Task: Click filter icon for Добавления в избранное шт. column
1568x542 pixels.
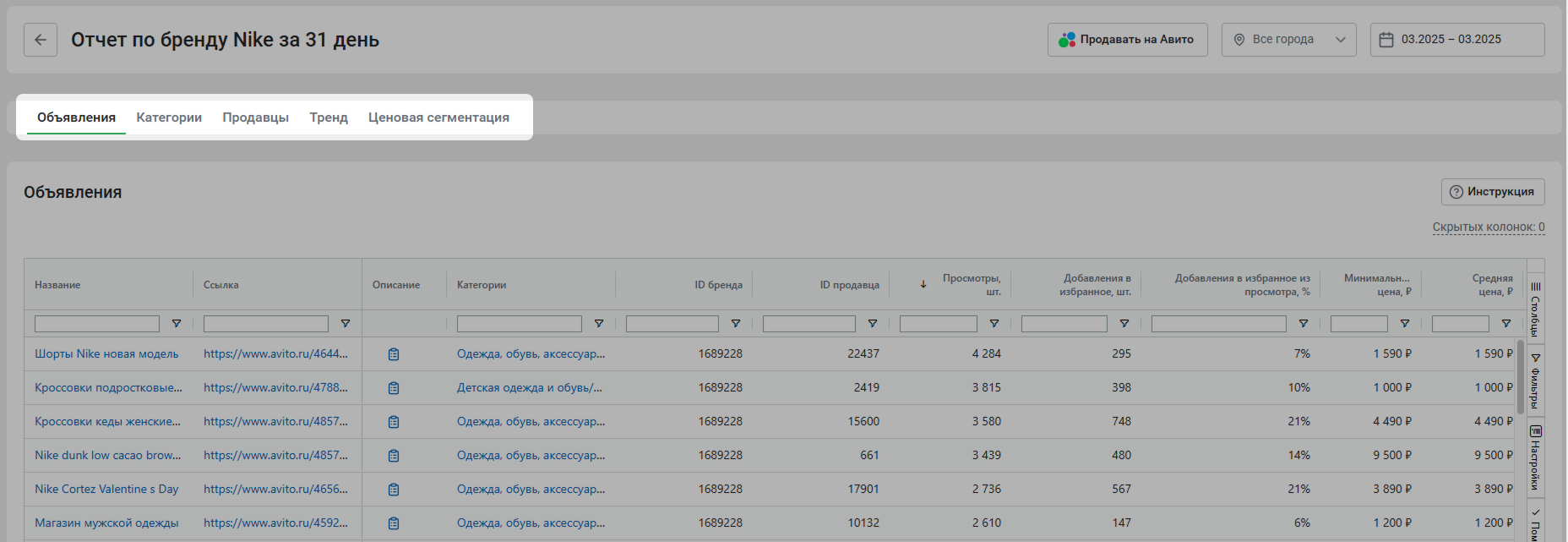Action: [1124, 324]
